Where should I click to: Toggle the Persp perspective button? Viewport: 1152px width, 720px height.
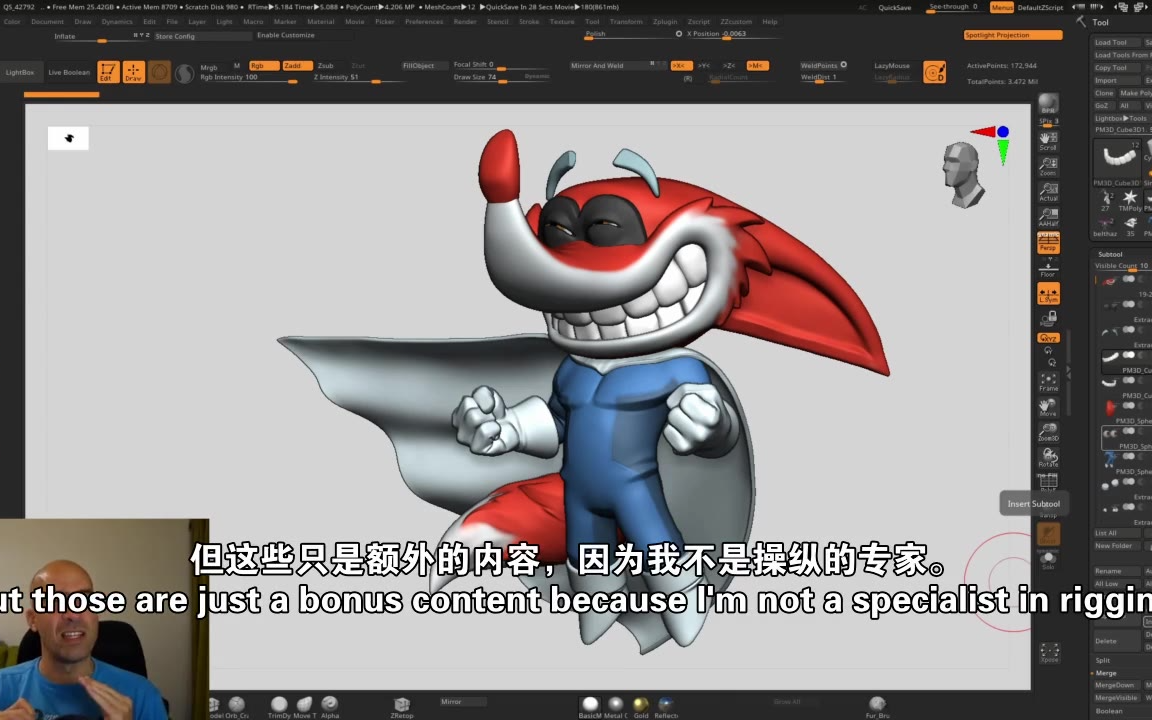coord(1048,242)
